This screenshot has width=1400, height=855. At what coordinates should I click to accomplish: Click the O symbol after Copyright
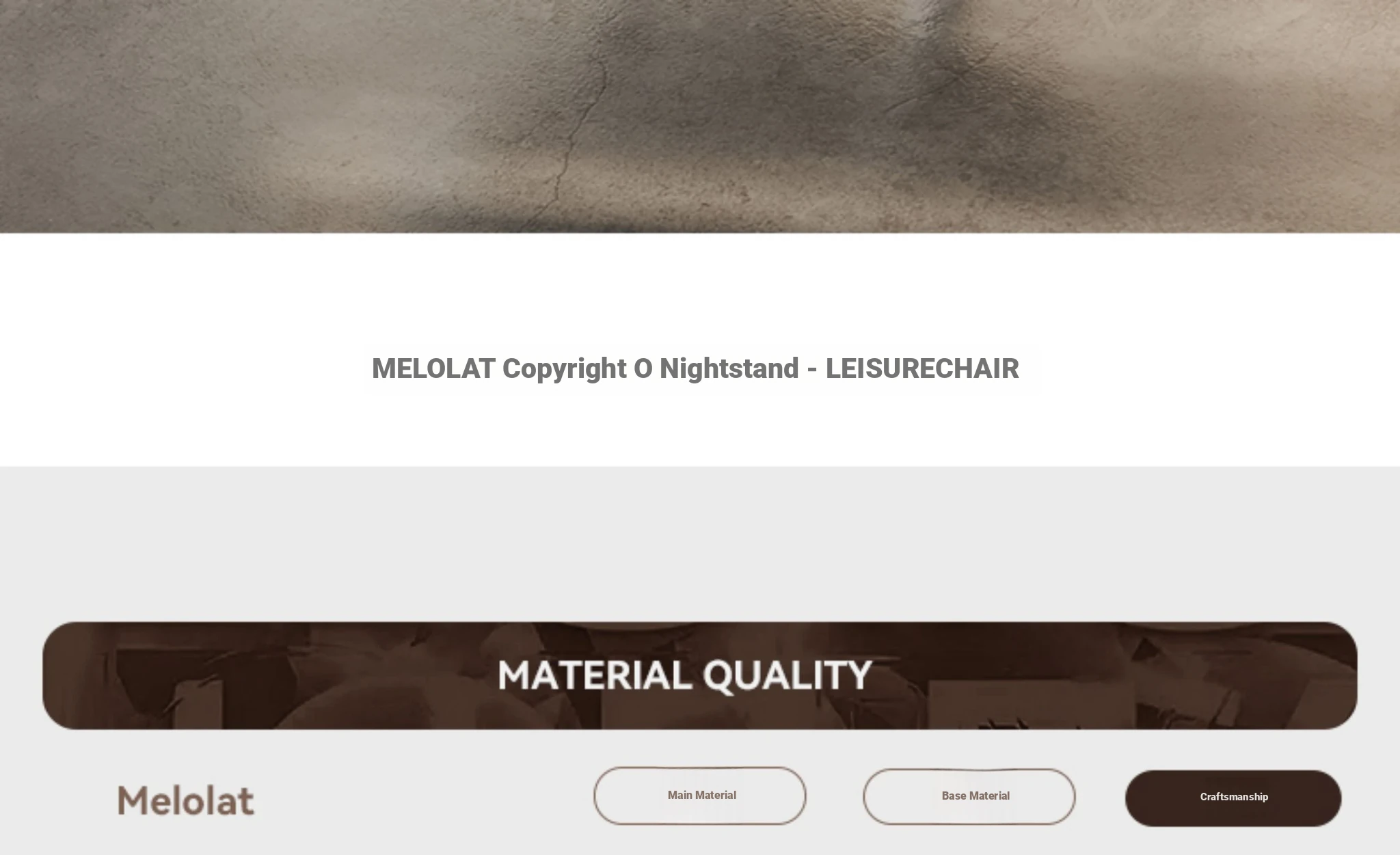pos(643,368)
